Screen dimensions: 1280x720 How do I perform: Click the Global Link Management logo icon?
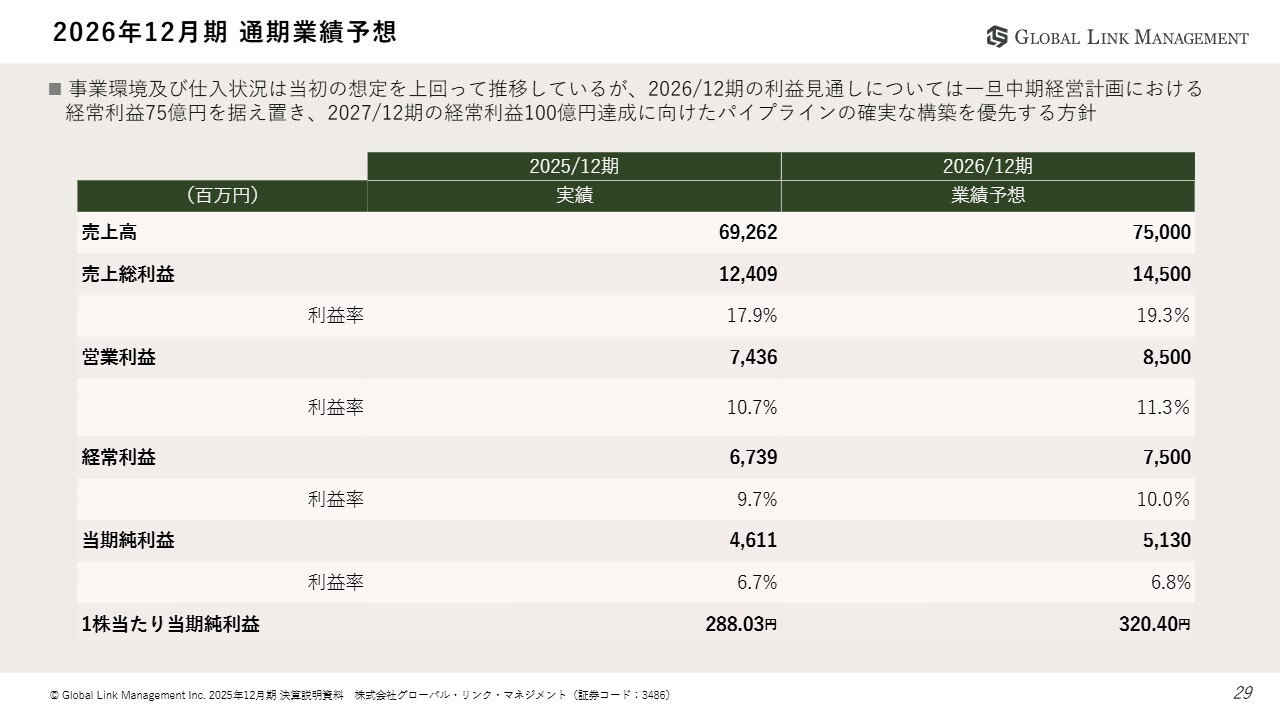pyautogui.click(x=997, y=37)
